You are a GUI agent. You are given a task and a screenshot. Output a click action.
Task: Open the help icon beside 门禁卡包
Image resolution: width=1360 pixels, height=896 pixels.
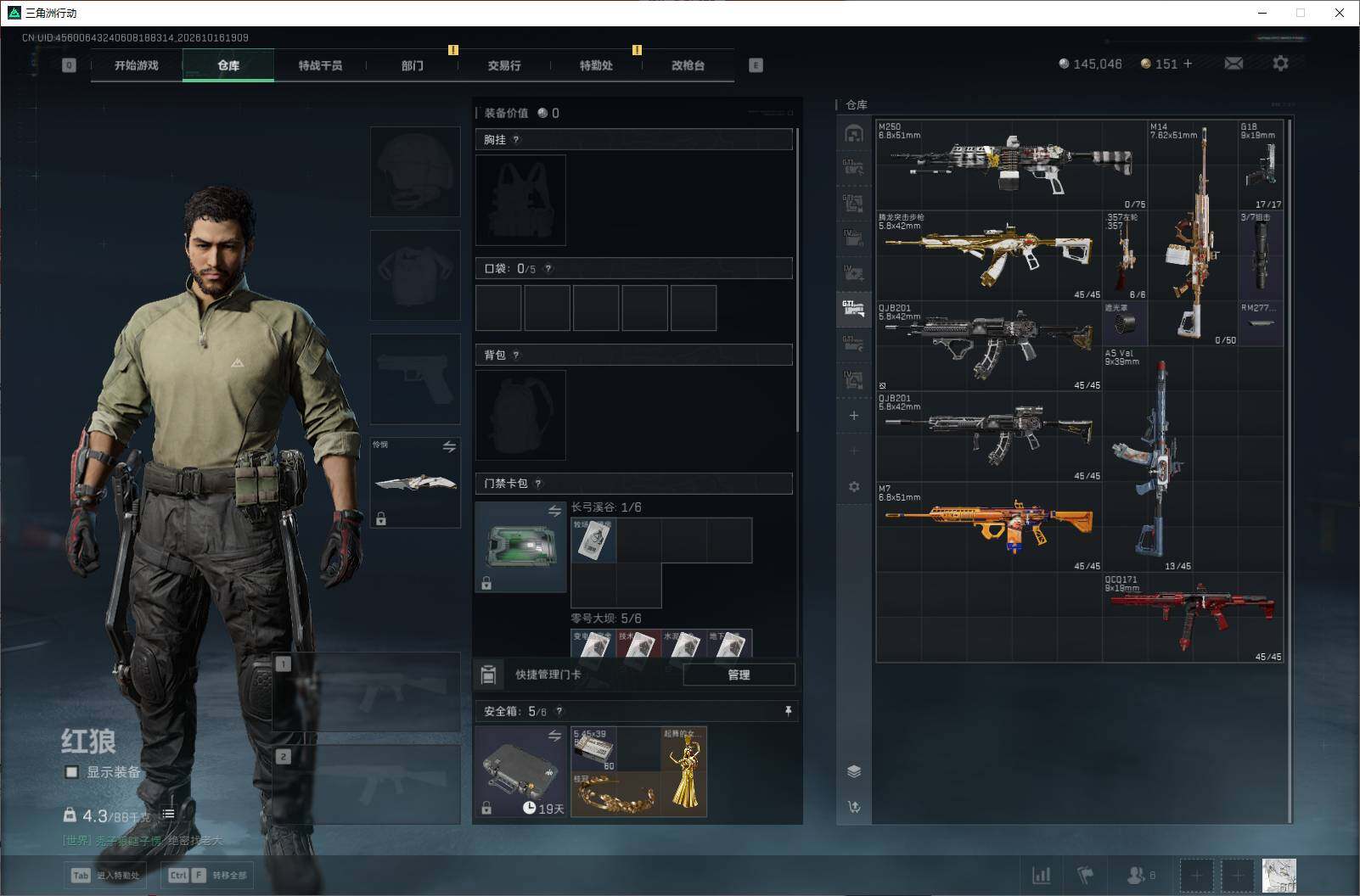click(x=538, y=484)
